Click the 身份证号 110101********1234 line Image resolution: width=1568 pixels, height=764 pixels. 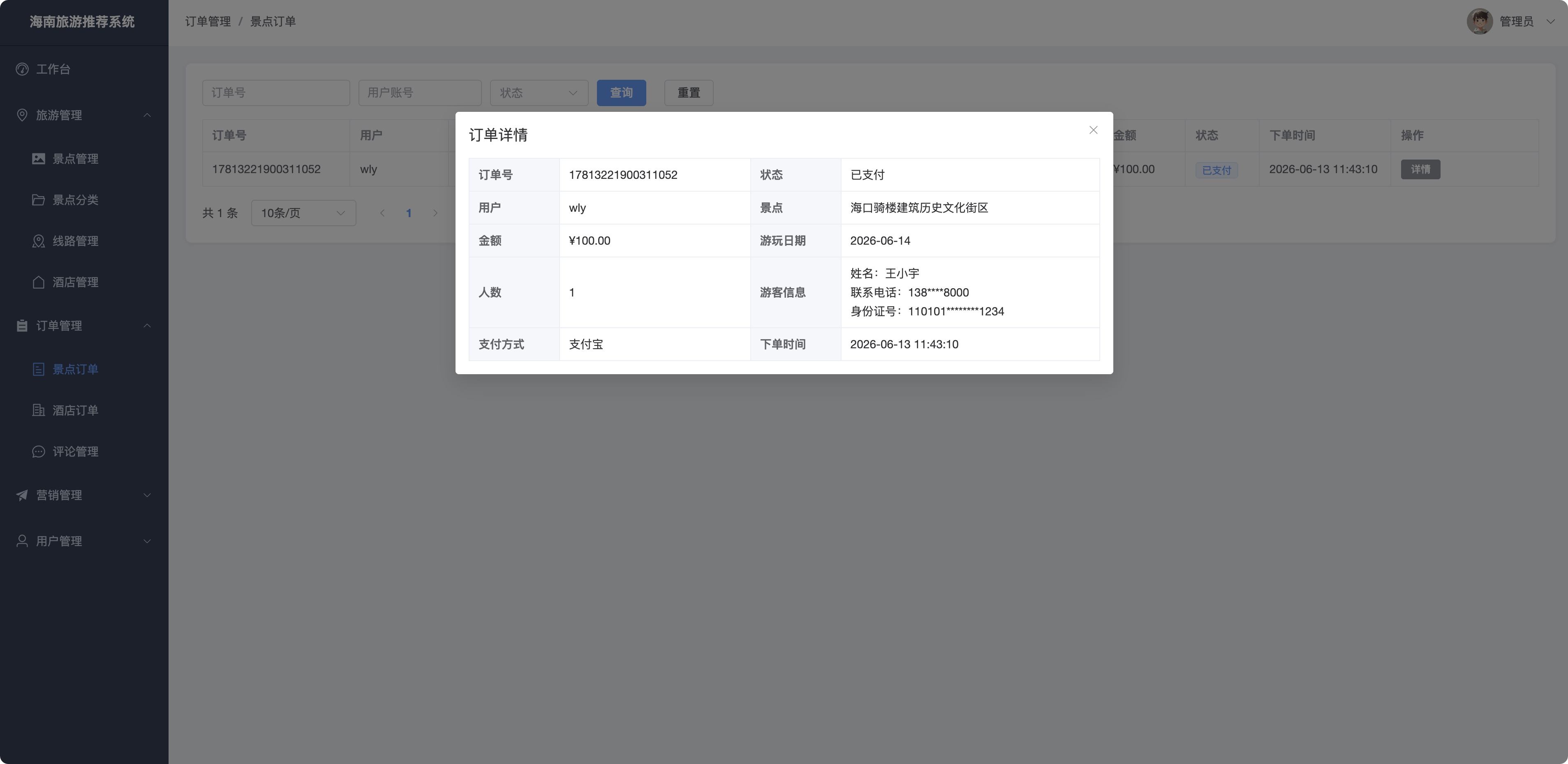[927, 312]
